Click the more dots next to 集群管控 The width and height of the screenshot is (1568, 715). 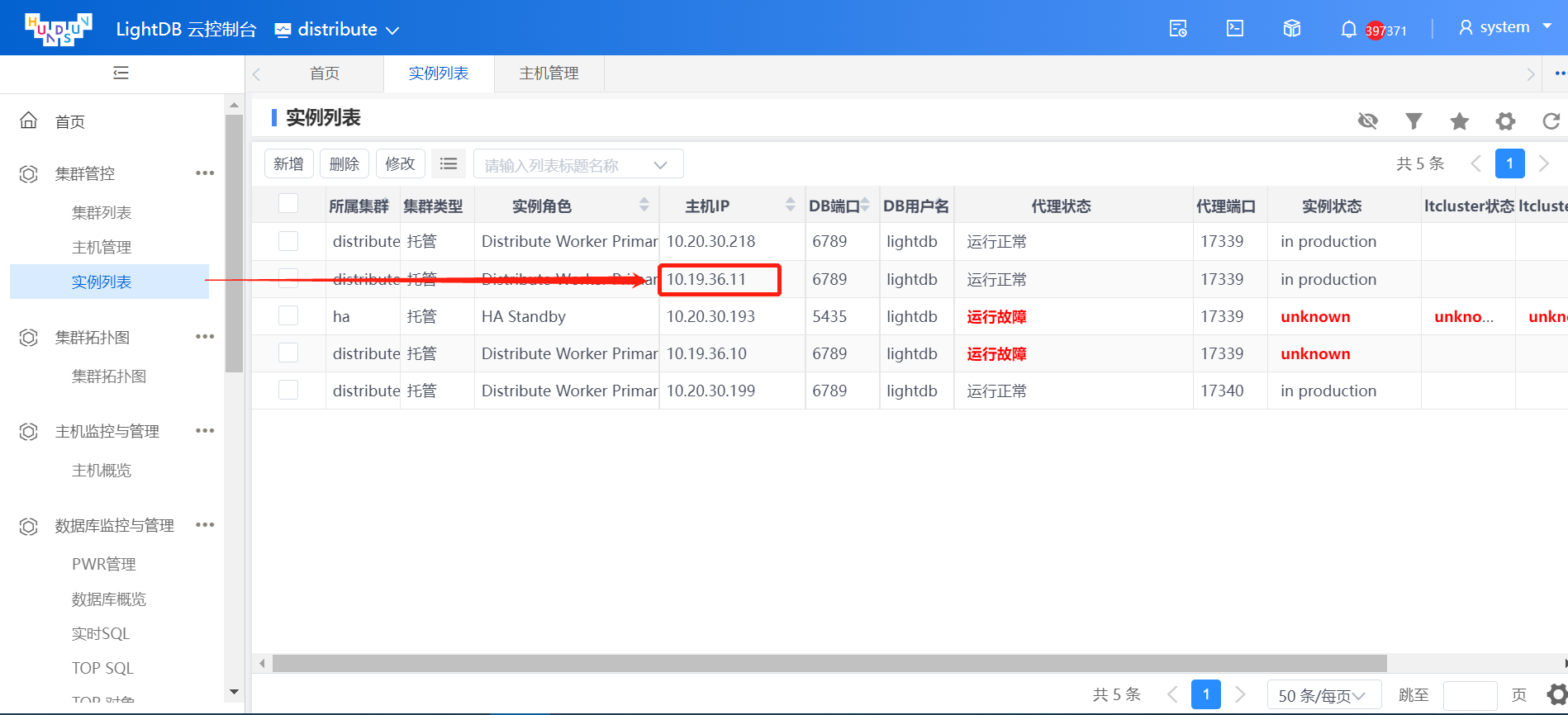[x=205, y=173]
